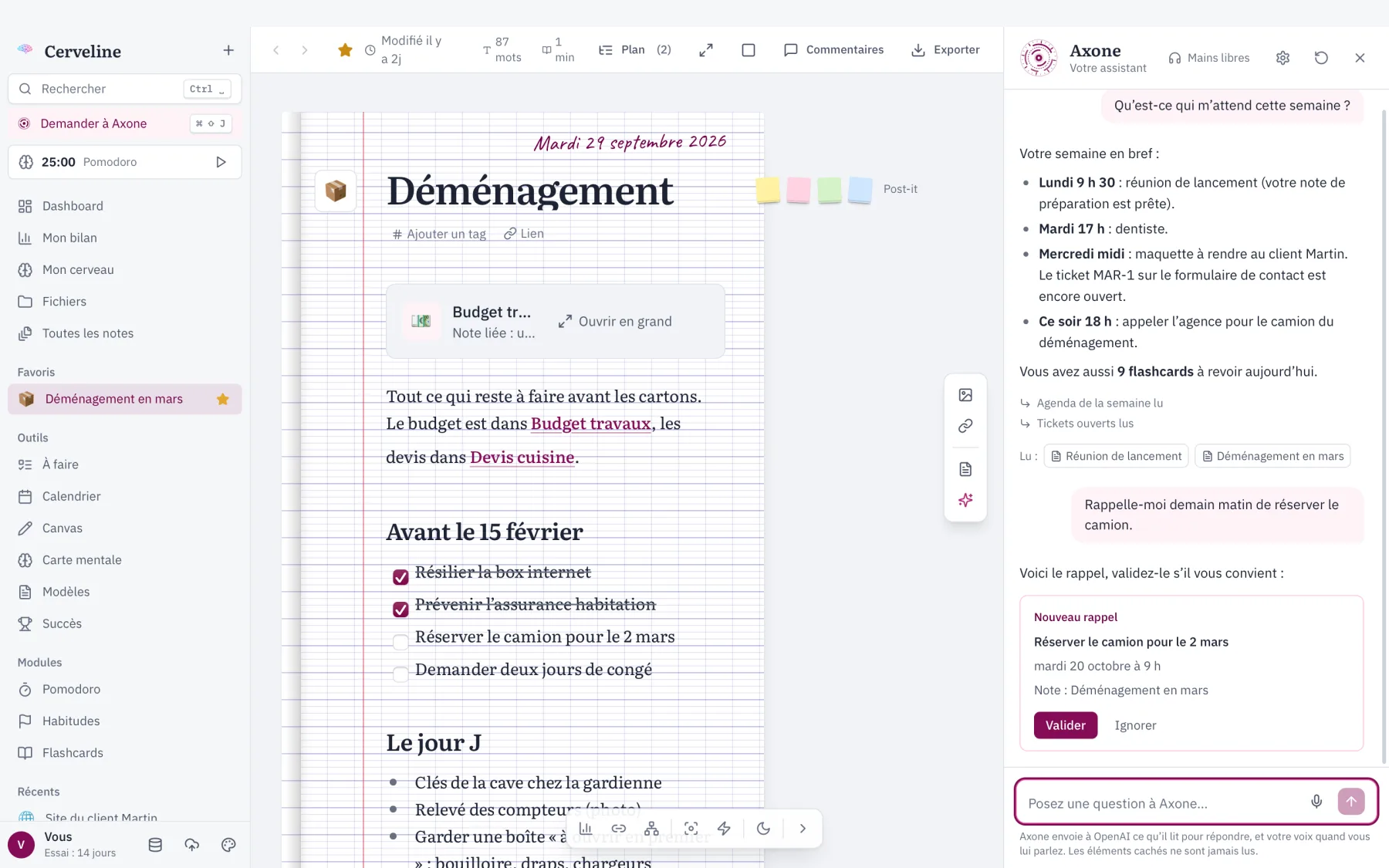Viewport: 1389px width, 868px height.
Task: Click the sparkle AI icon in side toolbar
Action: tap(965, 500)
